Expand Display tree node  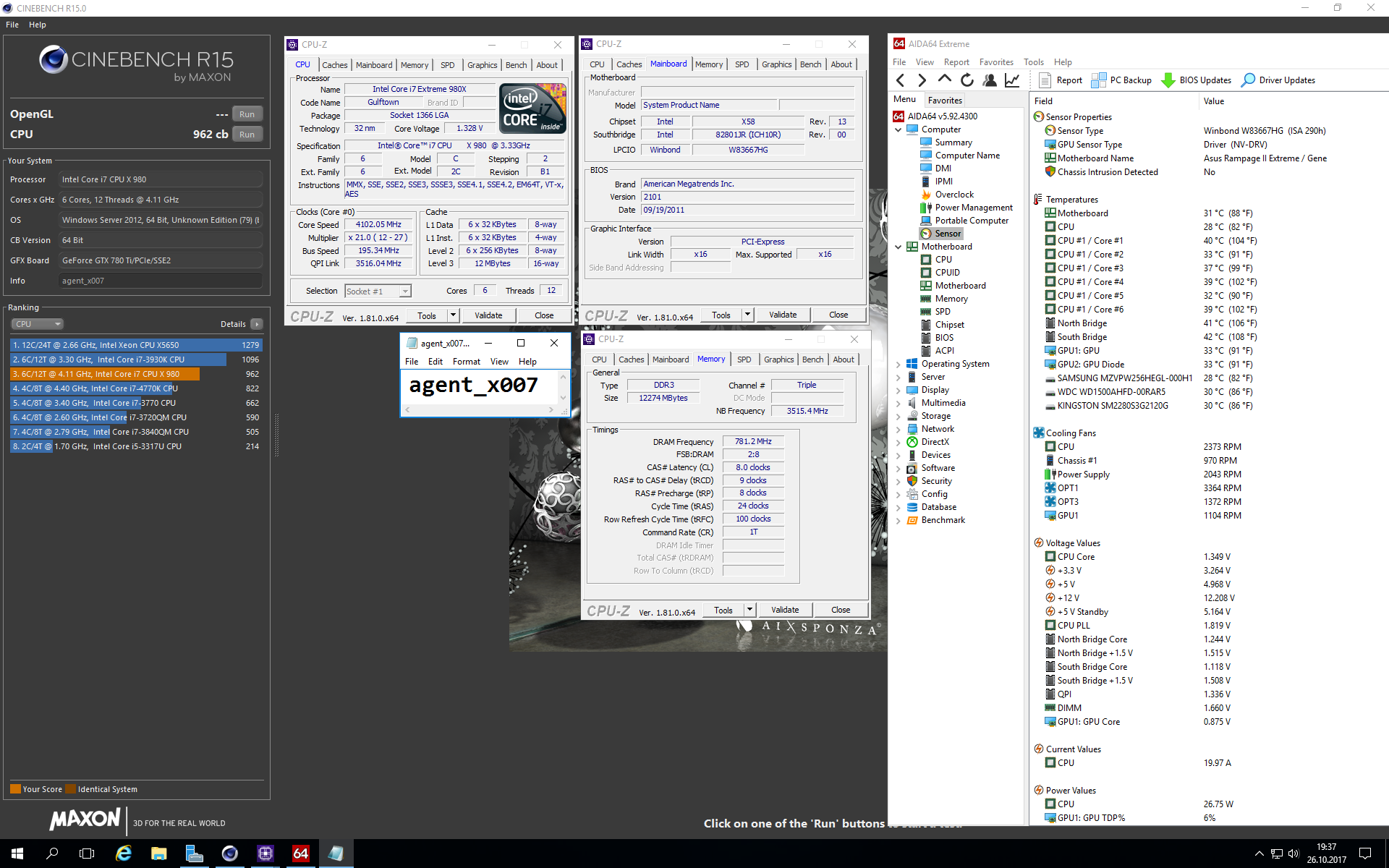[x=899, y=390]
